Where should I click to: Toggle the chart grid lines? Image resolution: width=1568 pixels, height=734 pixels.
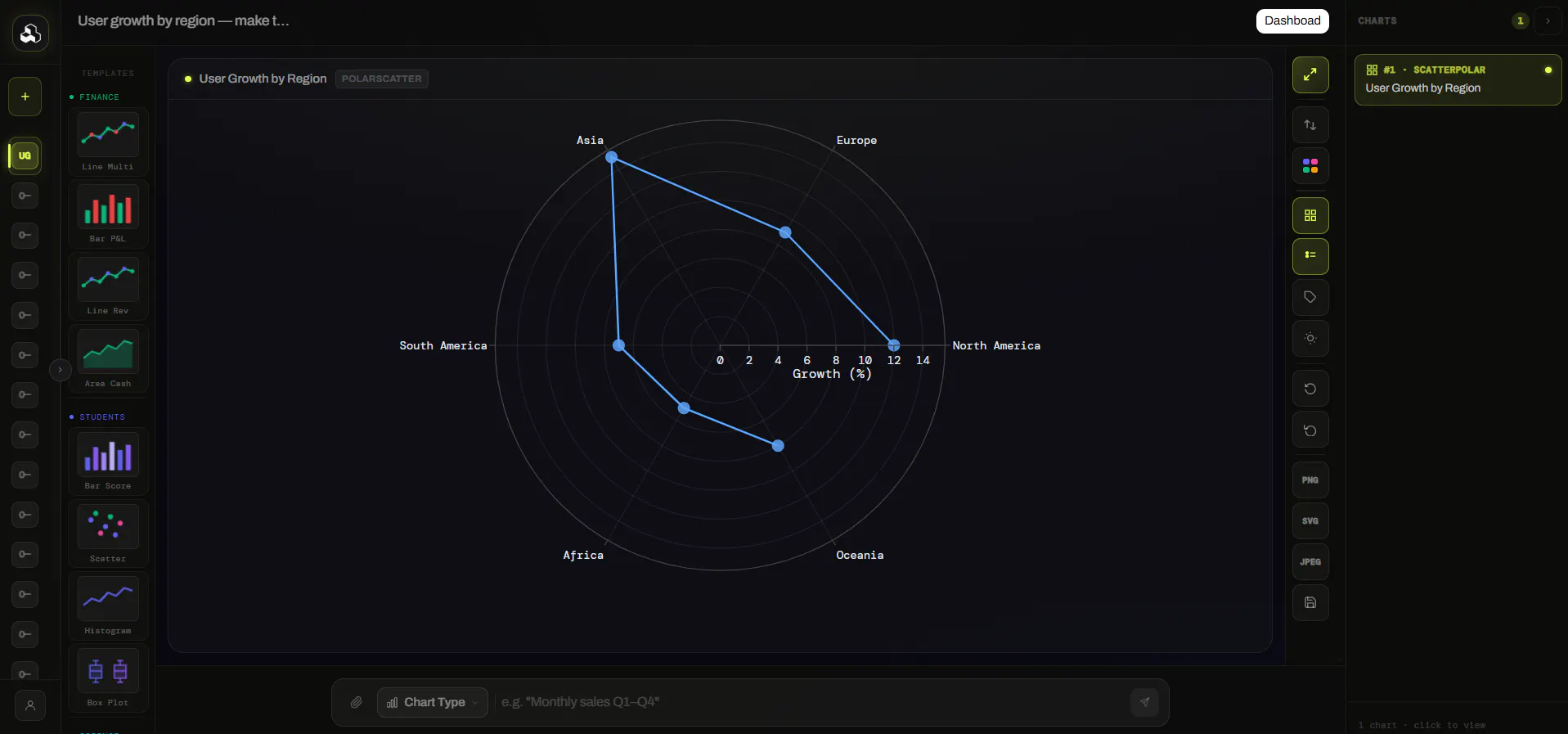(1310, 216)
